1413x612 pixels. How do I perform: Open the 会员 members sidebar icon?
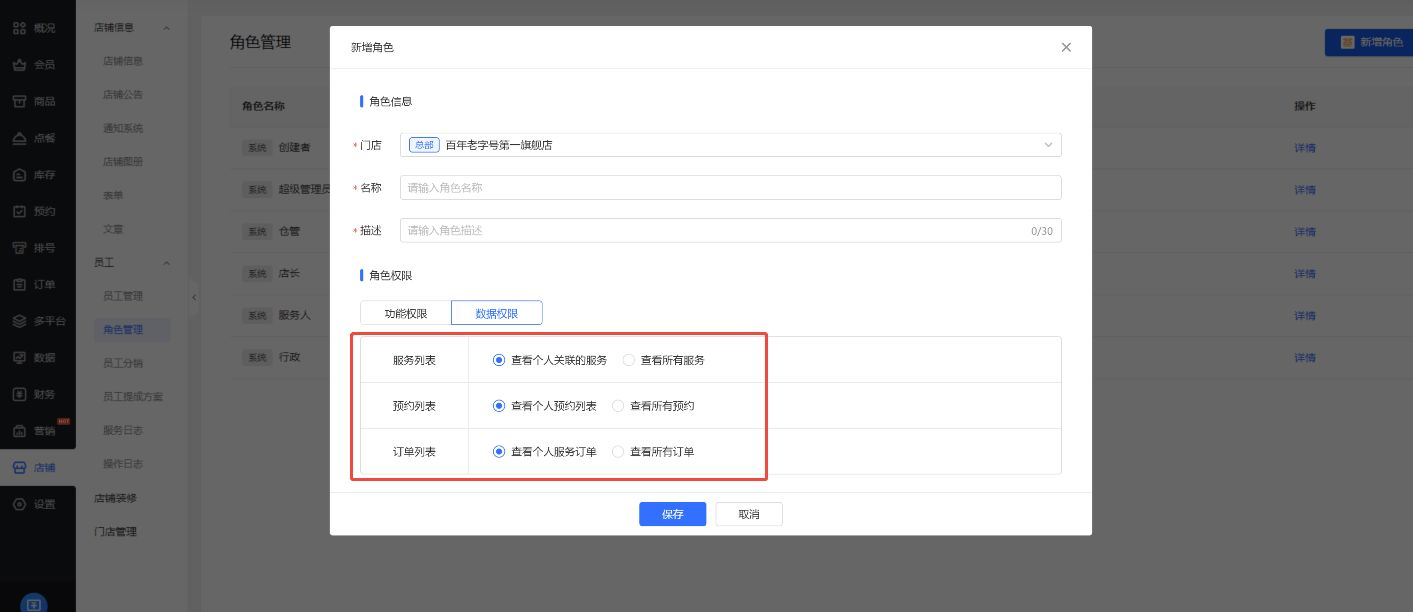(19, 65)
